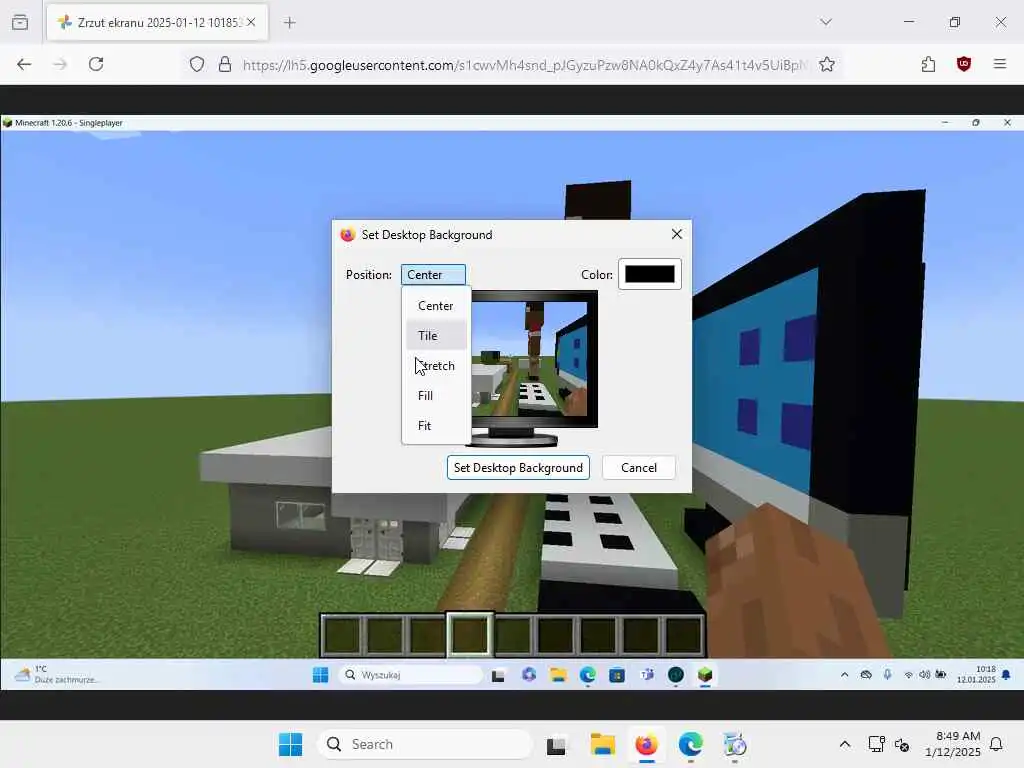
Task: Choose Stretch from the position list
Action: [436, 366]
